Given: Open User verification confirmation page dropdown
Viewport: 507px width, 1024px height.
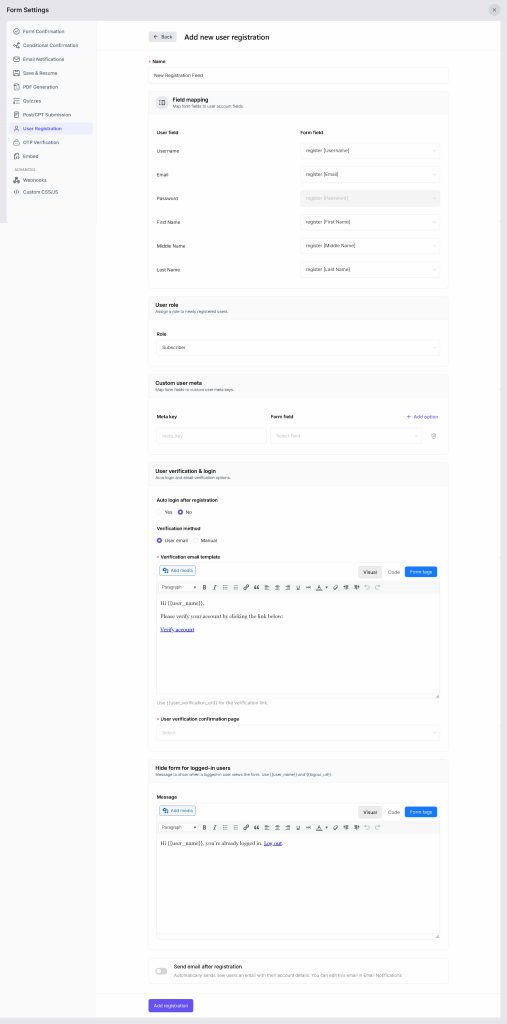Looking at the screenshot, I should click(298, 732).
